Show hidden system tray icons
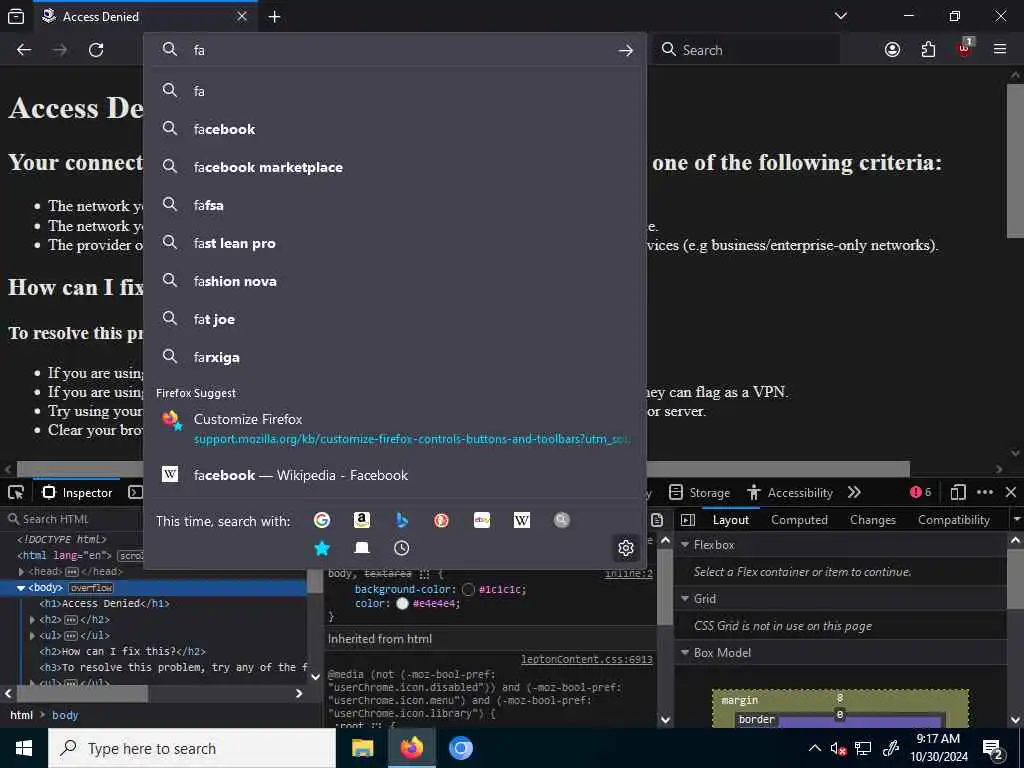The width and height of the screenshot is (1024, 768). 815,748
